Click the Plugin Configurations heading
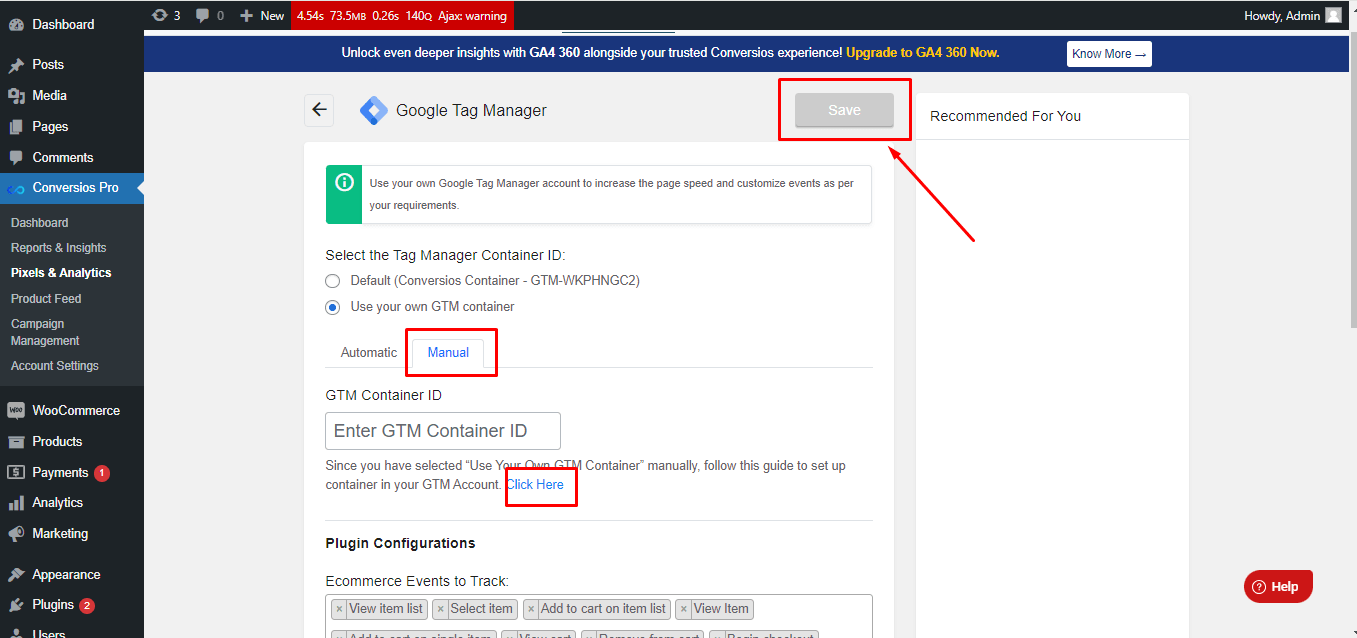The height and width of the screenshot is (638, 1357). [400, 544]
